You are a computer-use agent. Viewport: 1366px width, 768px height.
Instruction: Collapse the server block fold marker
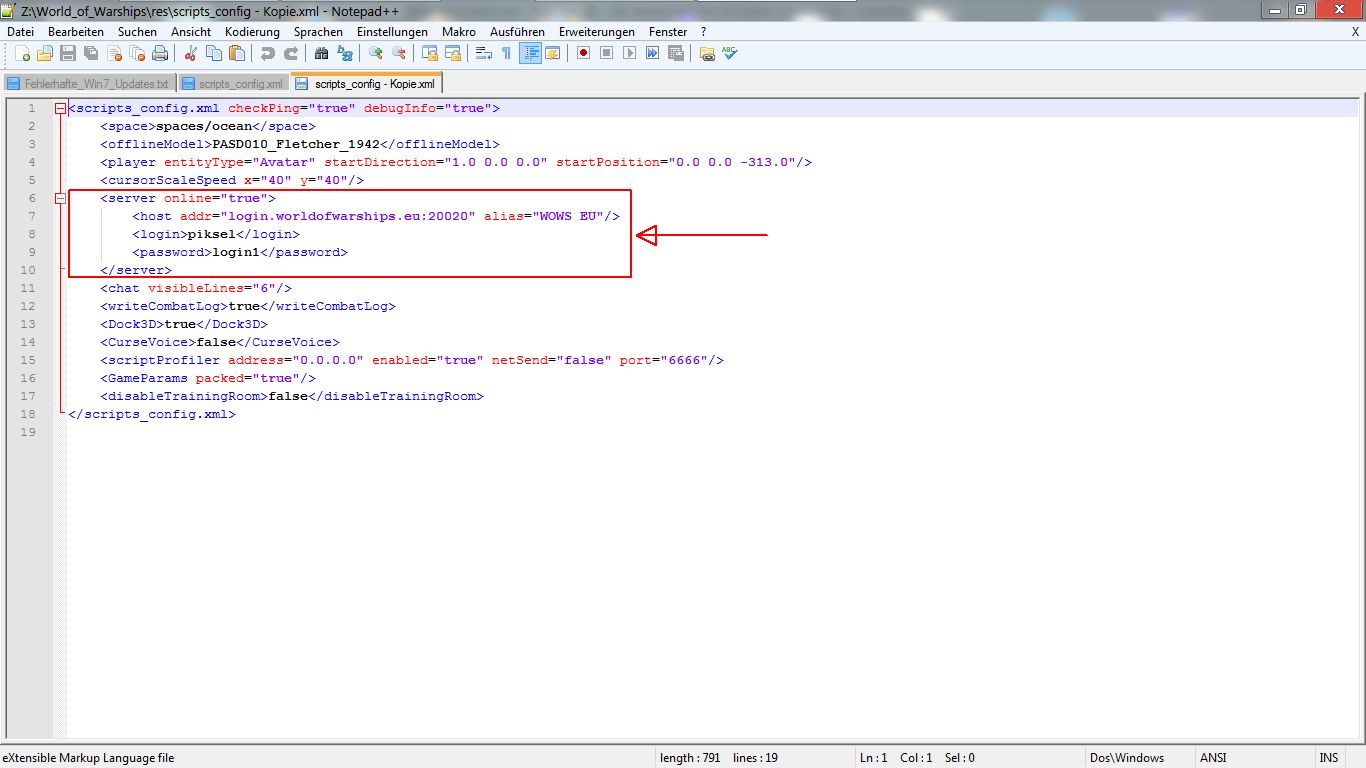click(x=61, y=198)
